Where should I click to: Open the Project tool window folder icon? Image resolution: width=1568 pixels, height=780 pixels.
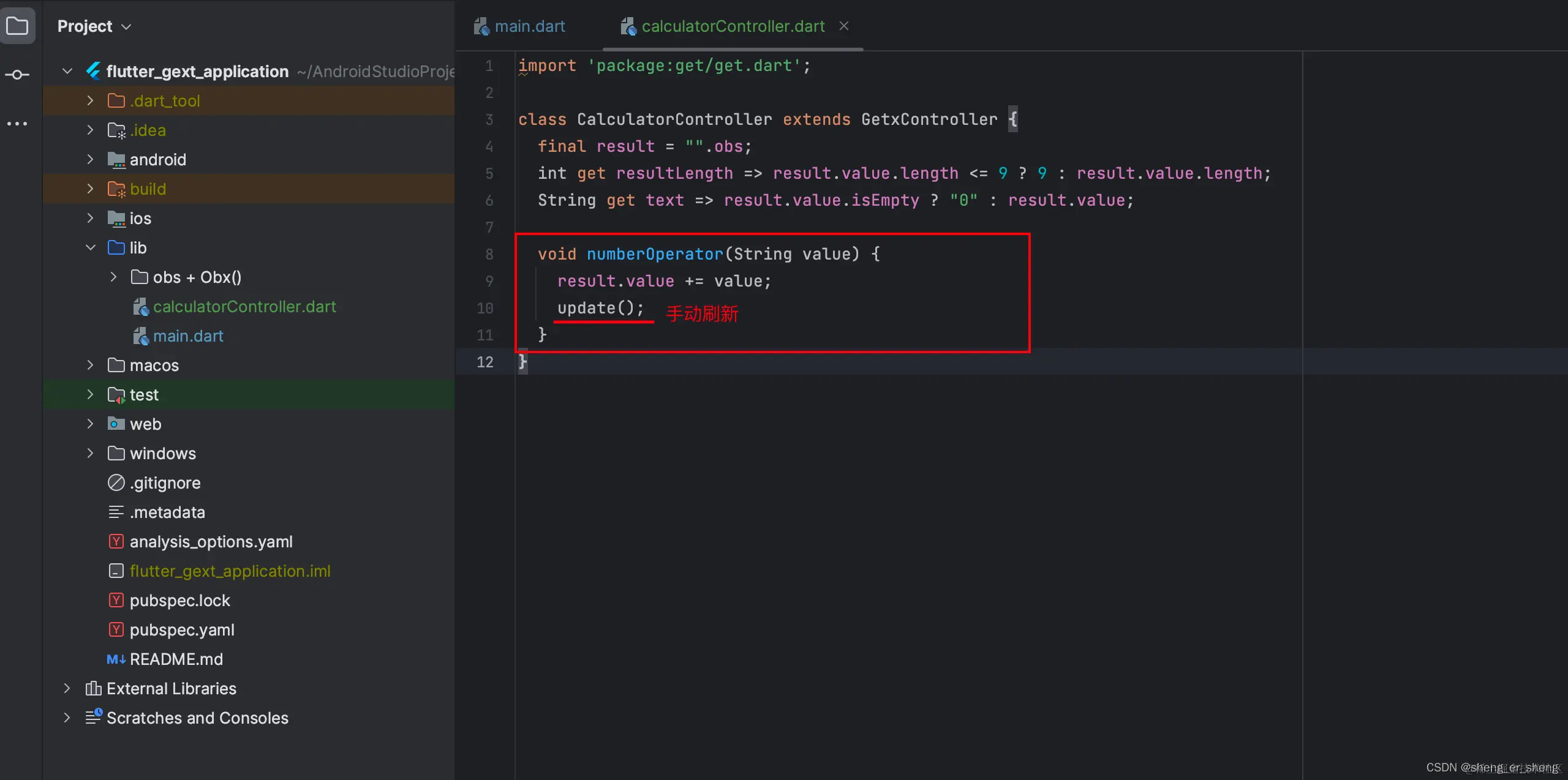(x=17, y=26)
